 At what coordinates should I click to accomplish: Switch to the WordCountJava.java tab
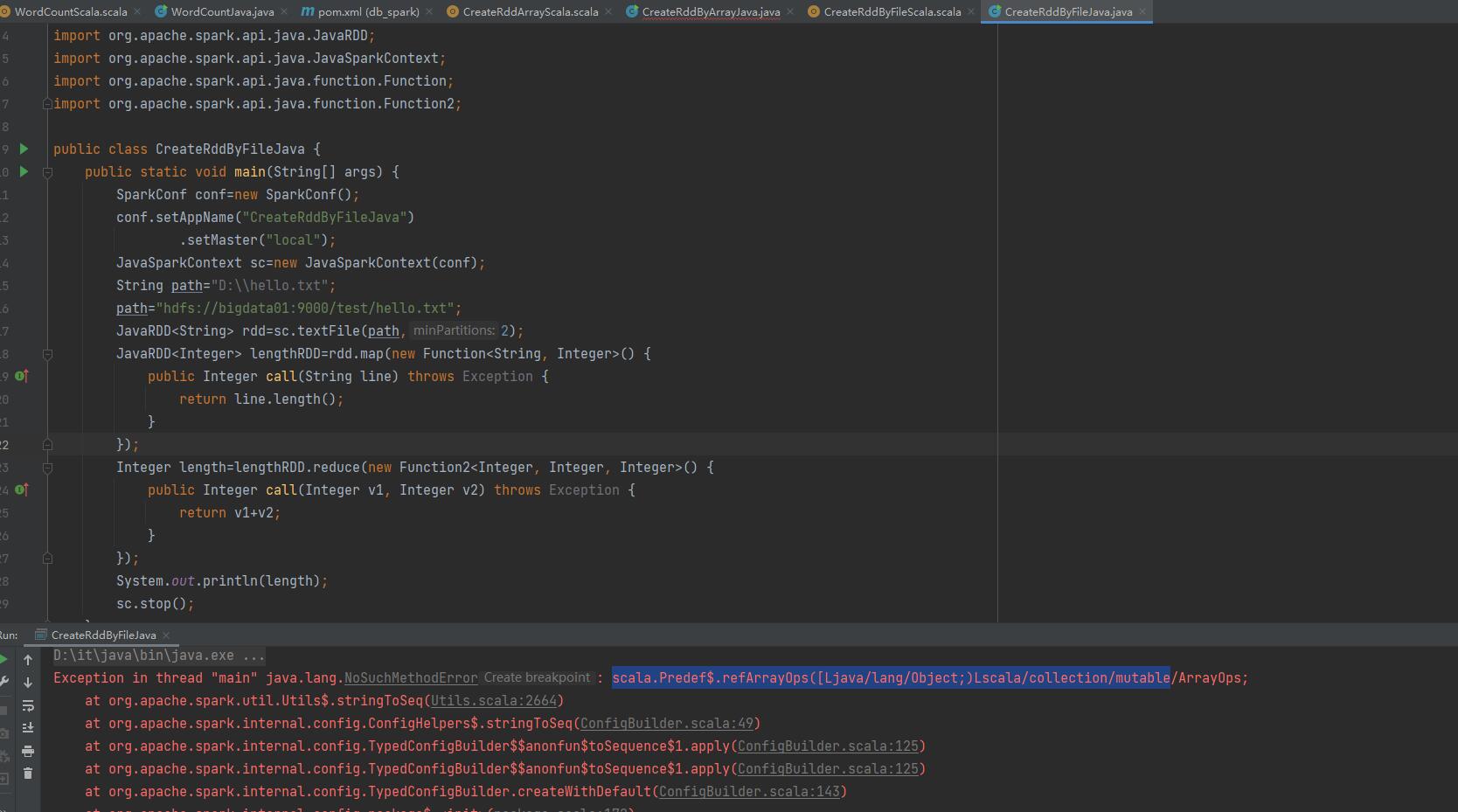[222, 11]
